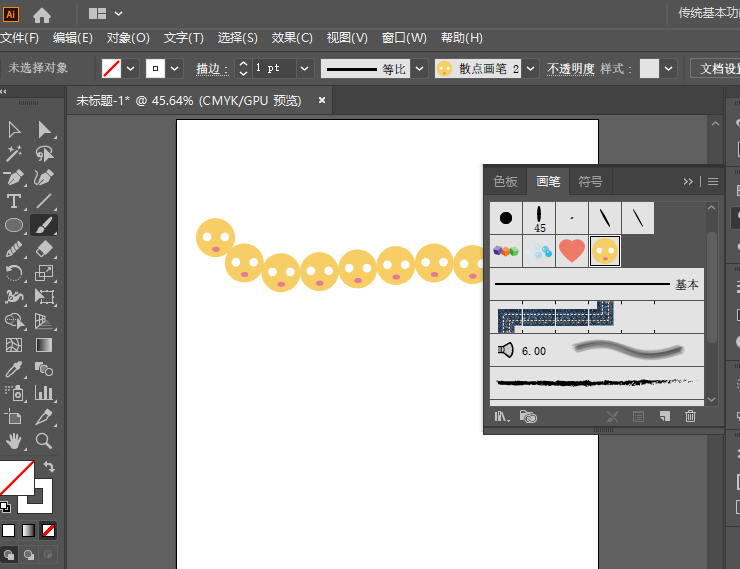Viewport: 740px width, 569px height.
Task: Select the Magic Wand tool
Action: [x=14, y=154]
